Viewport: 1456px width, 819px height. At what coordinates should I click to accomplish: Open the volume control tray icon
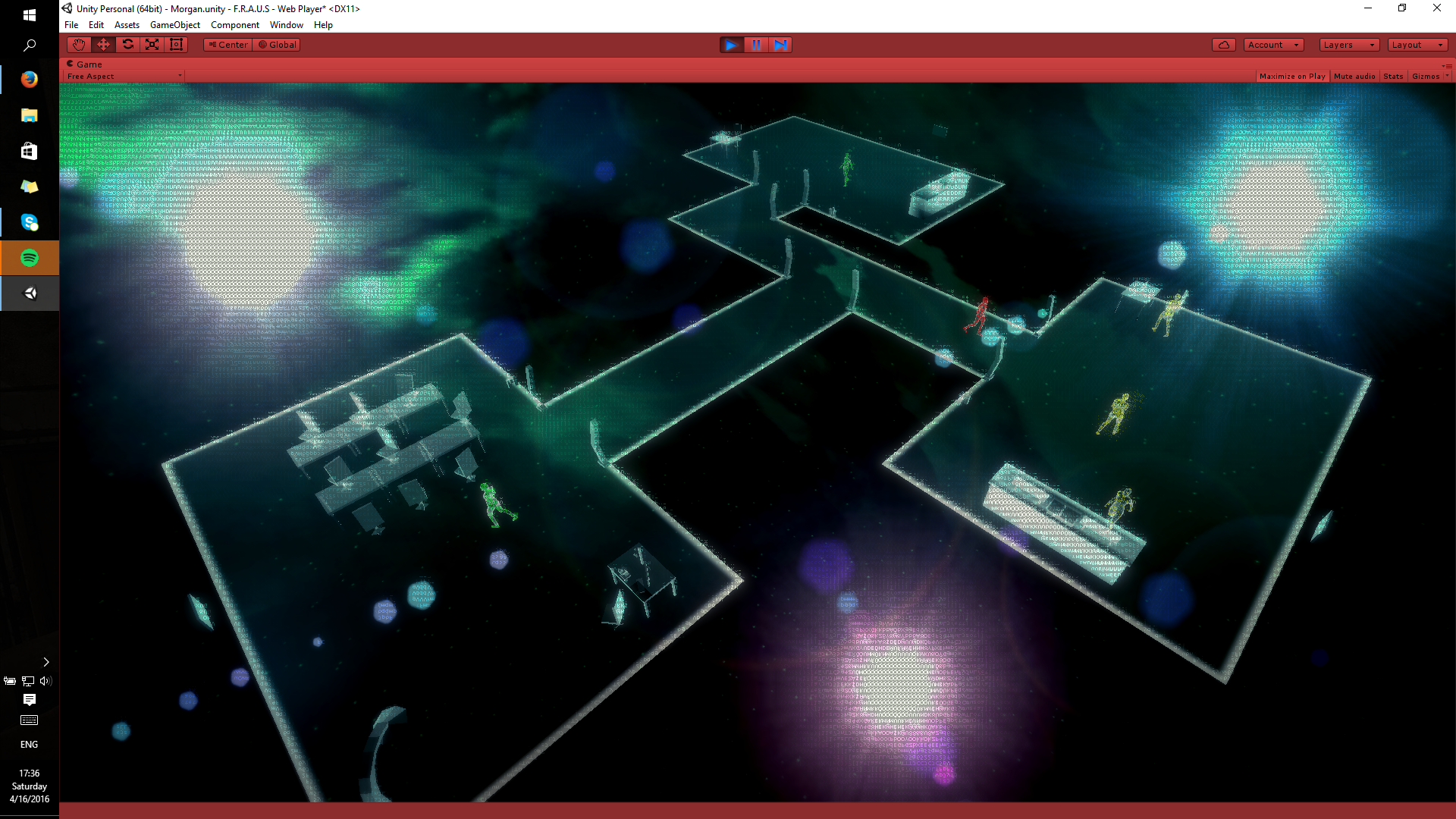(x=45, y=681)
